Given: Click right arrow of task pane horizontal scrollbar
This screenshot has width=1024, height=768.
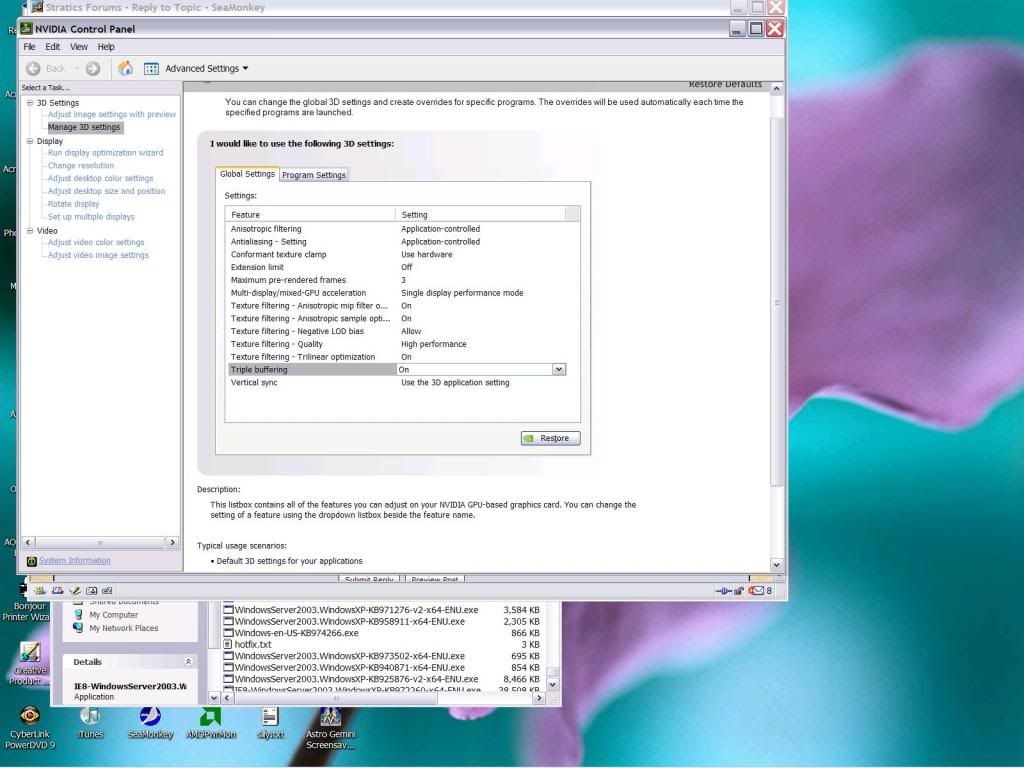Looking at the screenshot, I should click(x=172, y=542).
